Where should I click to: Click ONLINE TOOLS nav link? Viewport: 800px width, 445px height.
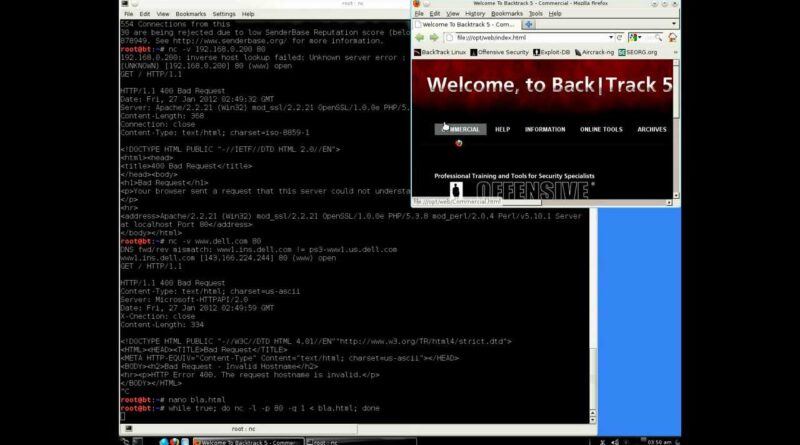pos(601,130)
